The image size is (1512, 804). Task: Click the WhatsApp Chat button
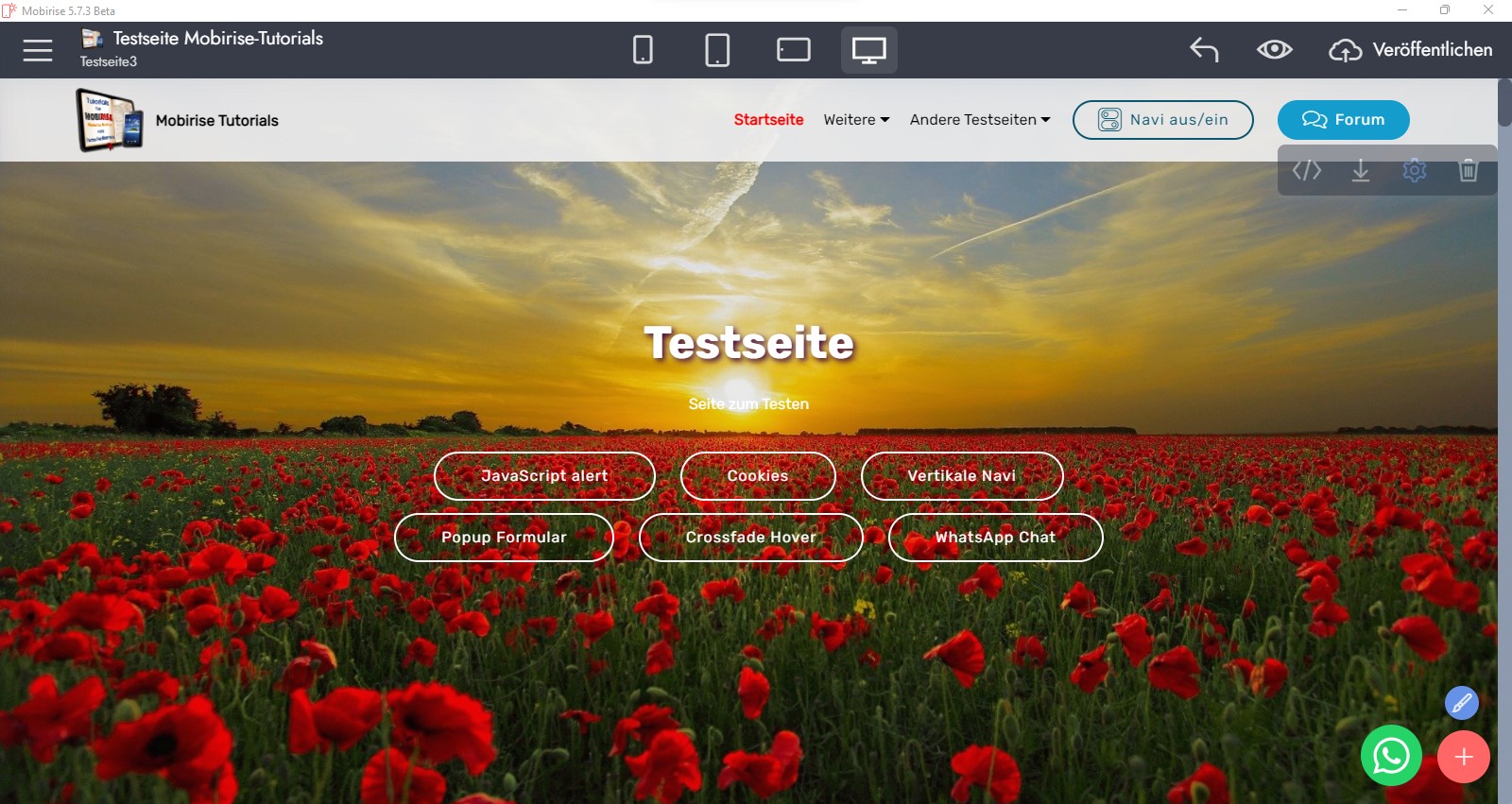point(995,538)
